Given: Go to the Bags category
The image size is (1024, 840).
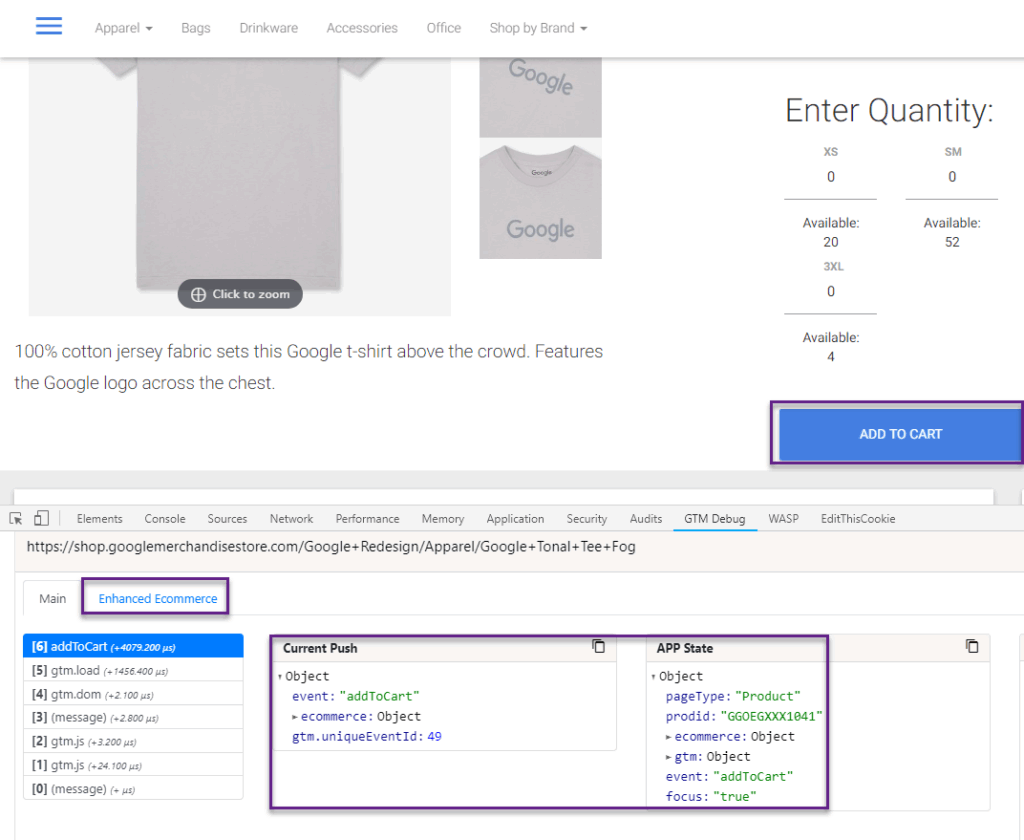Looking at the screenshot, I should point(196,28).
